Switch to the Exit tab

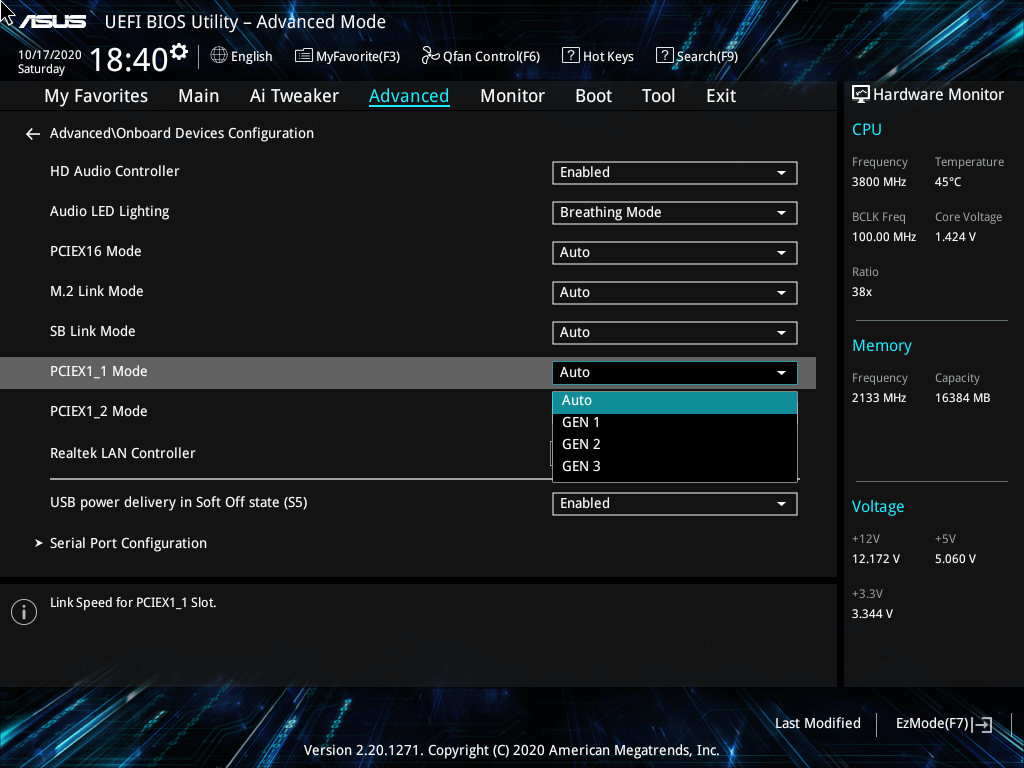(721, 96)
